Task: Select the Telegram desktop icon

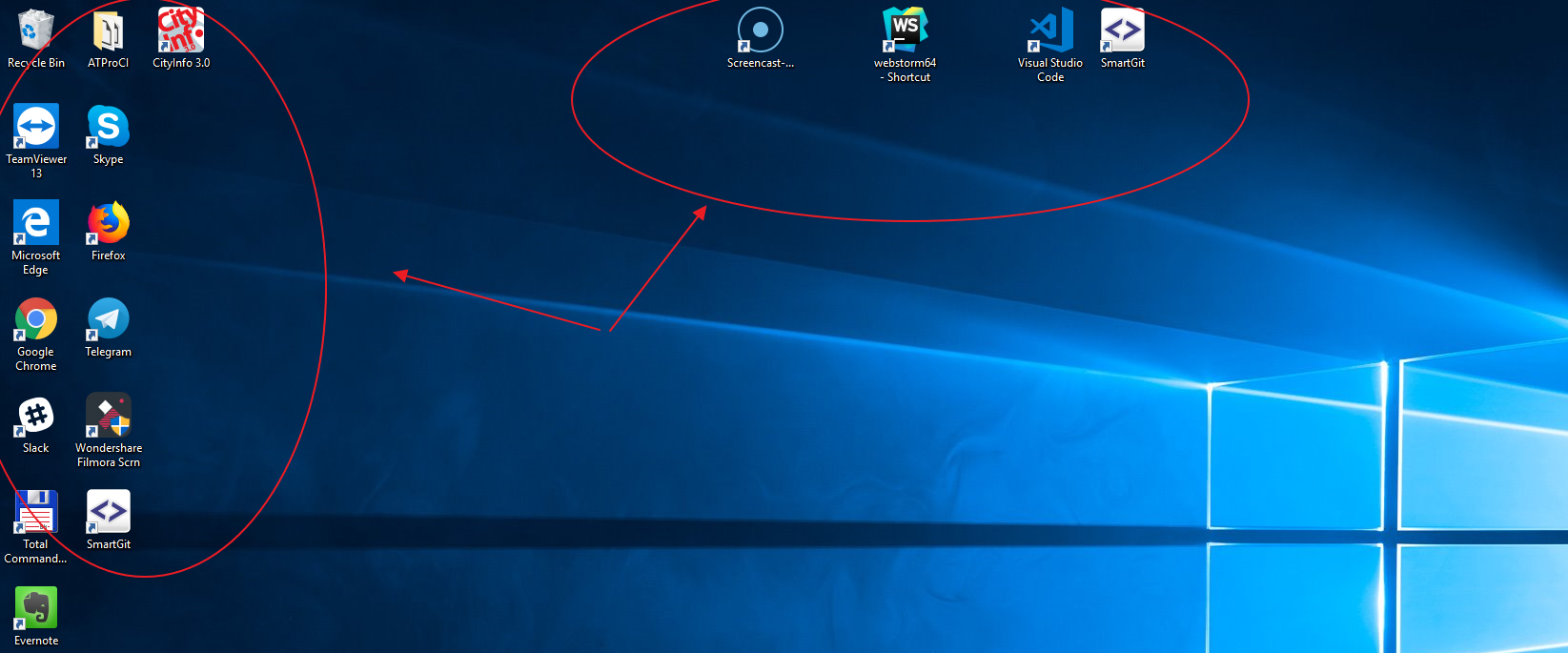Action: 108,319
